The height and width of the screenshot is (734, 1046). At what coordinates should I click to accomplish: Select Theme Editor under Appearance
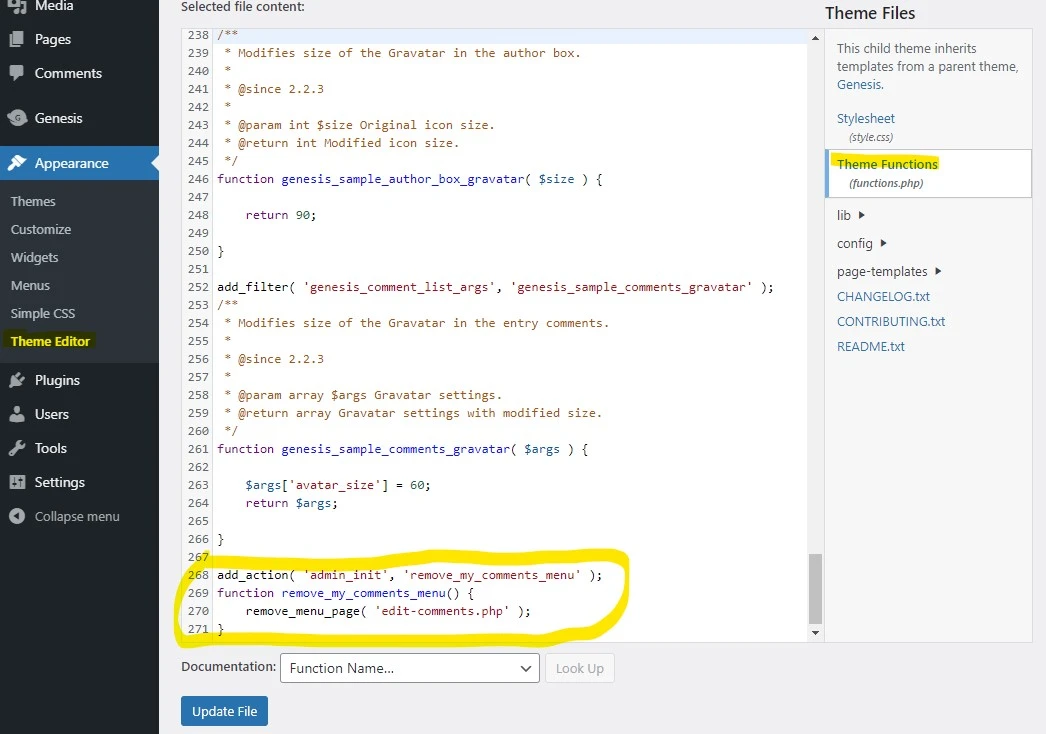coord(50,341)
